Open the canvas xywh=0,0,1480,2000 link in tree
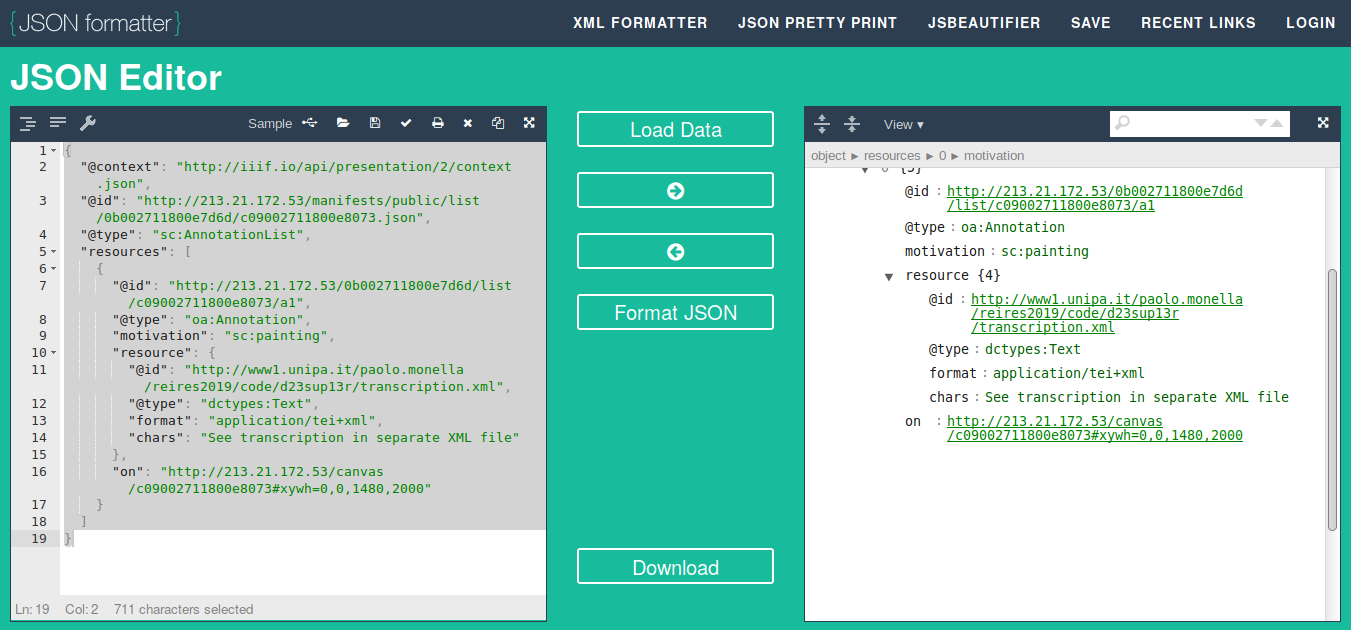Viewport: 1351px width, 630px height. coord(1094,428)
